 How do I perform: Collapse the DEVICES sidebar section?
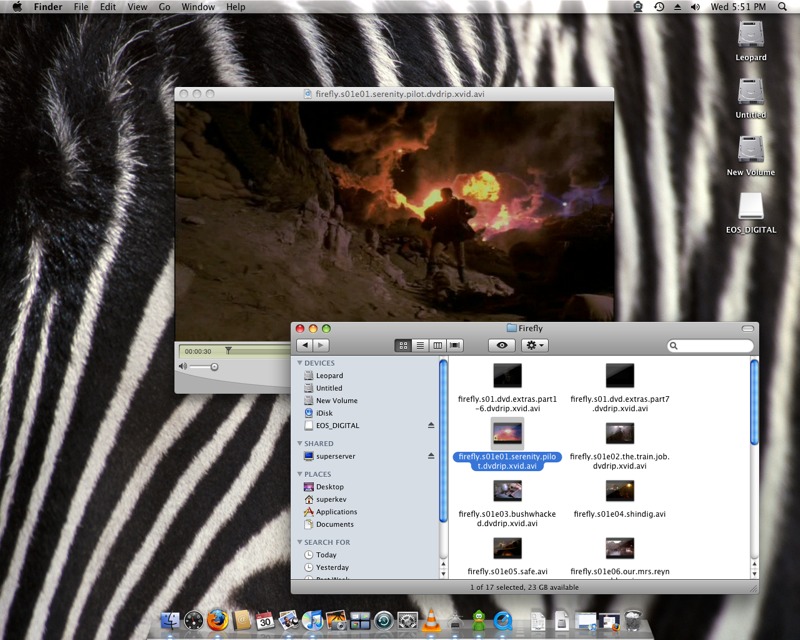[300, 363]
